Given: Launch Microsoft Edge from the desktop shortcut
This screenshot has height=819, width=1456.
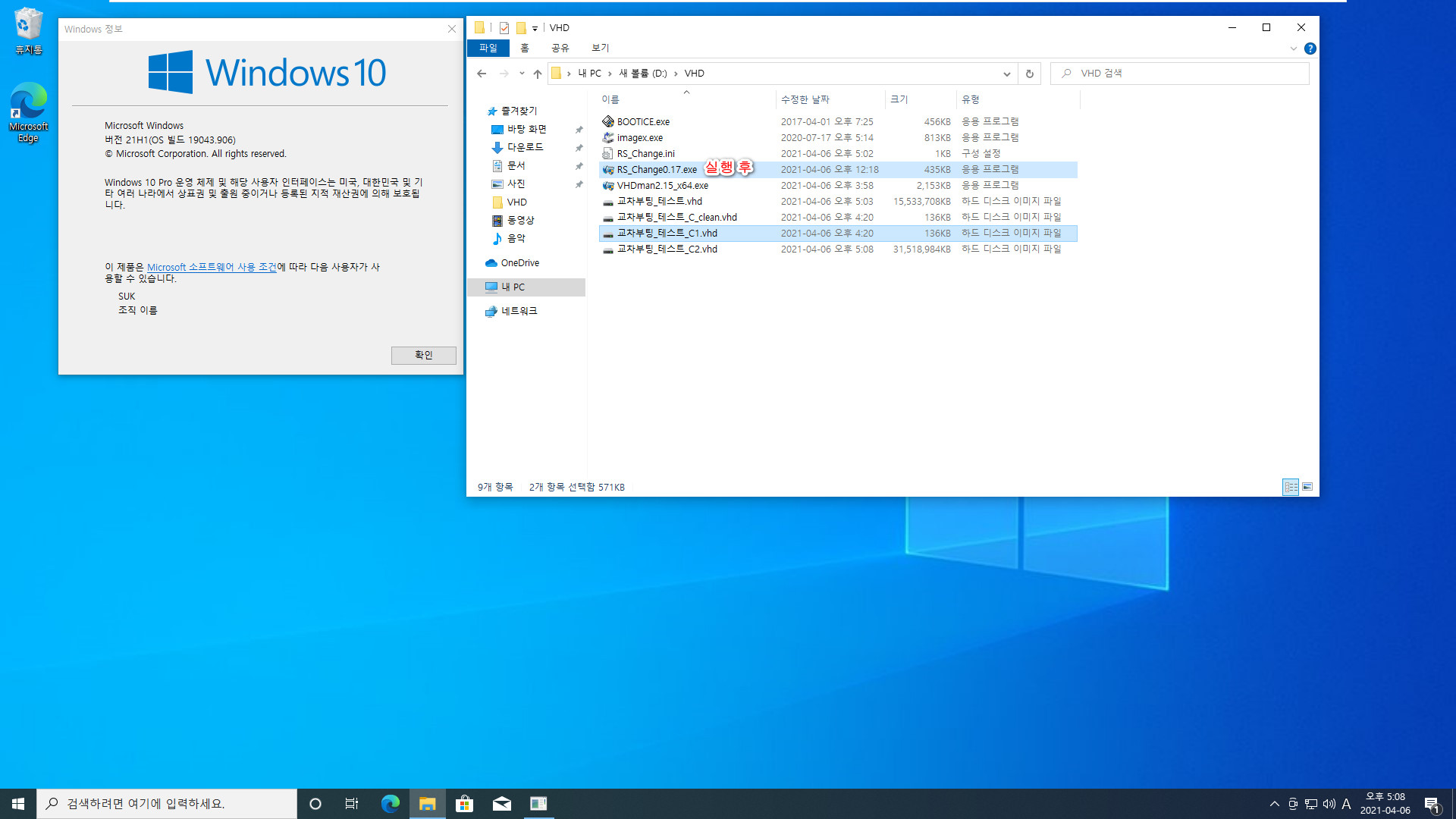Looking at the screenshot, I should 29,112.
